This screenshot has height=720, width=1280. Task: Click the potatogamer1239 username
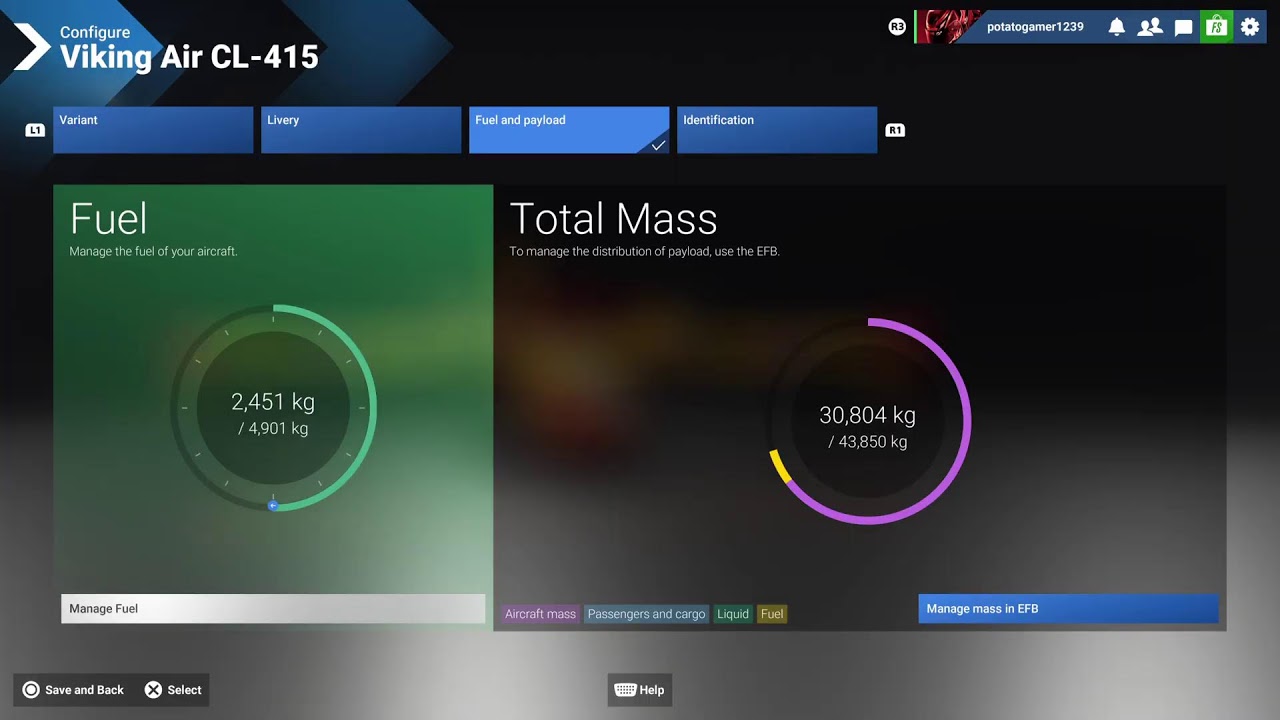[x=1035, y=27]
